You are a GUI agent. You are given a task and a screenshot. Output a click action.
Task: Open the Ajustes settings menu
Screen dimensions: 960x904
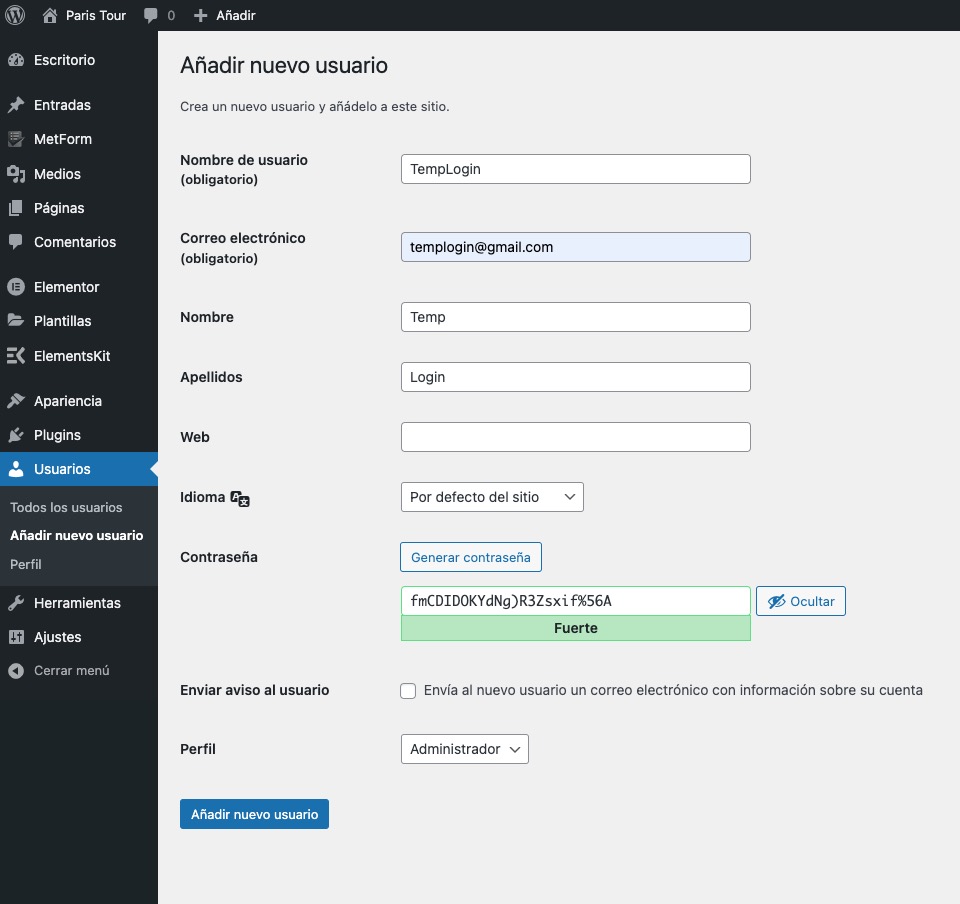57,637
